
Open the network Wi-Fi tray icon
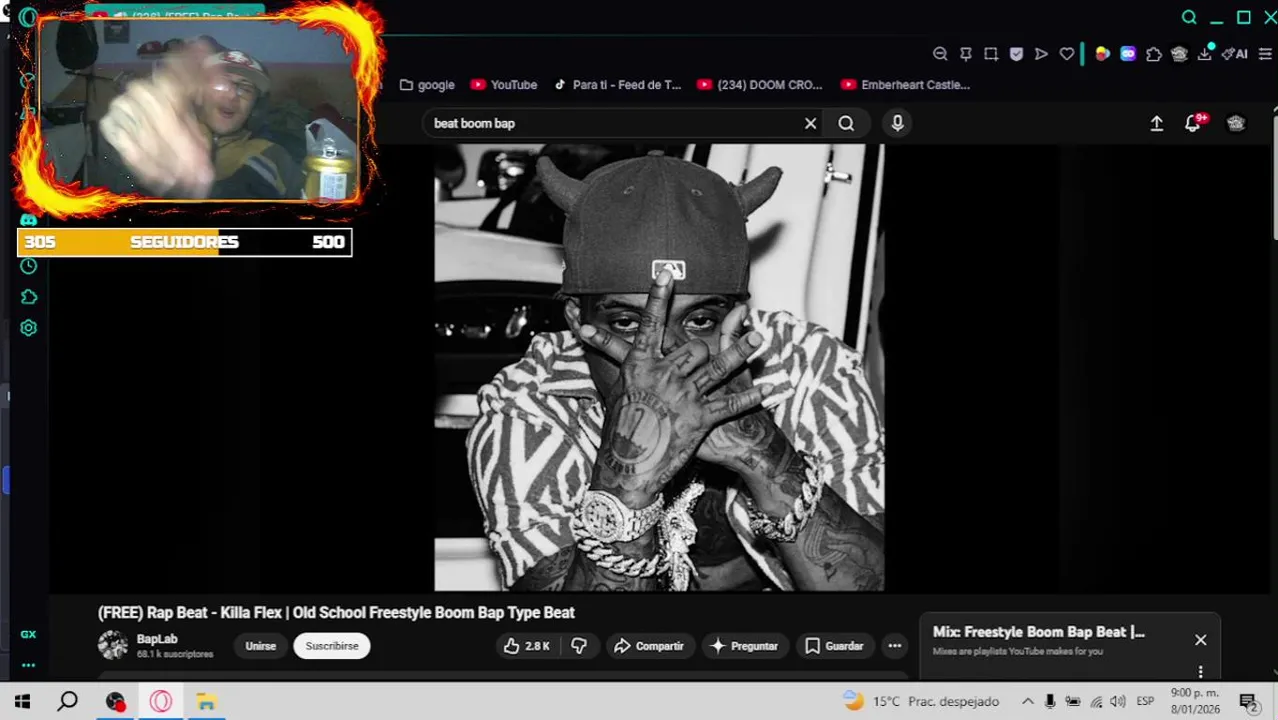tap(1096, 701)
